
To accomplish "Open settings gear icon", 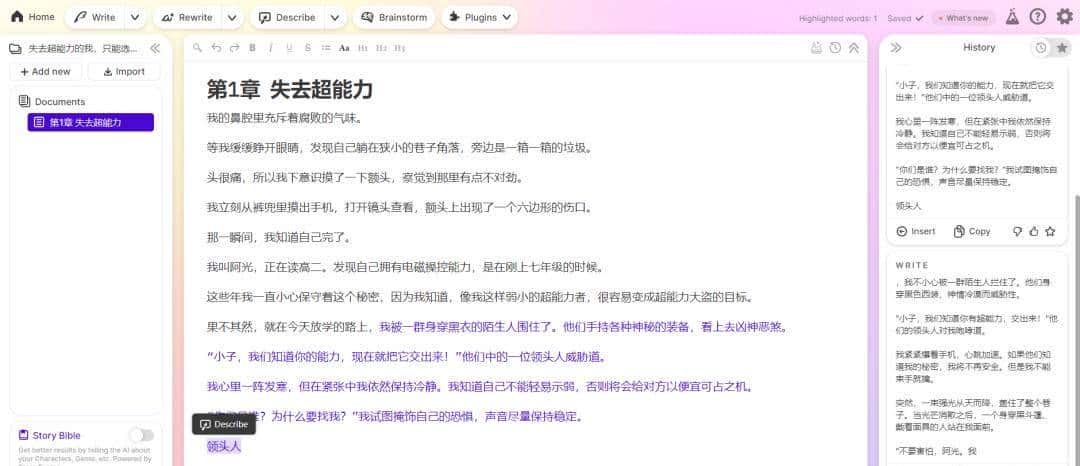I will 1064,17.
